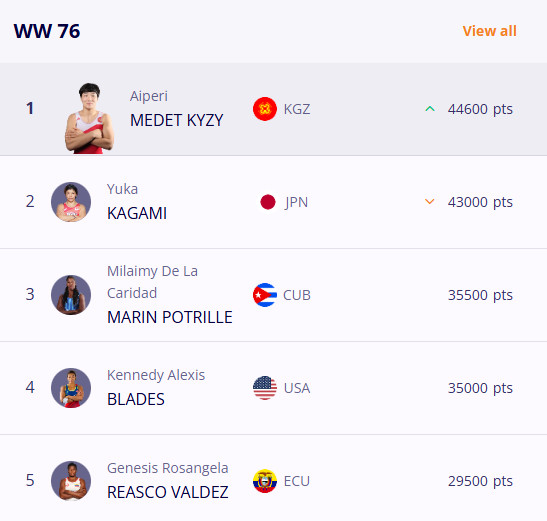Click the Cuba flag icon

click(265, 295)
